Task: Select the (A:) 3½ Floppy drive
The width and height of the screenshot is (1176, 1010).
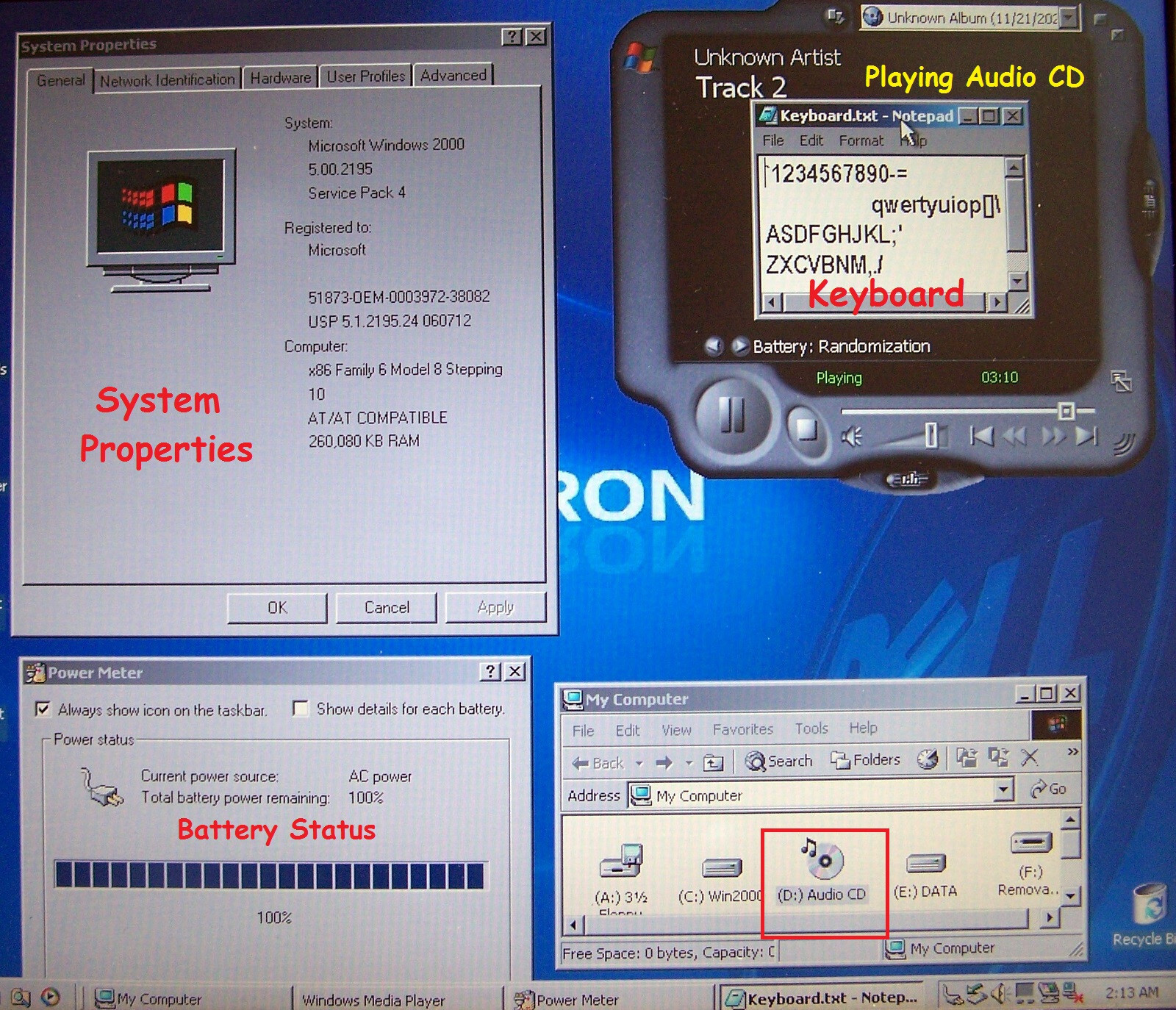Action: click(x=622, y=878)
